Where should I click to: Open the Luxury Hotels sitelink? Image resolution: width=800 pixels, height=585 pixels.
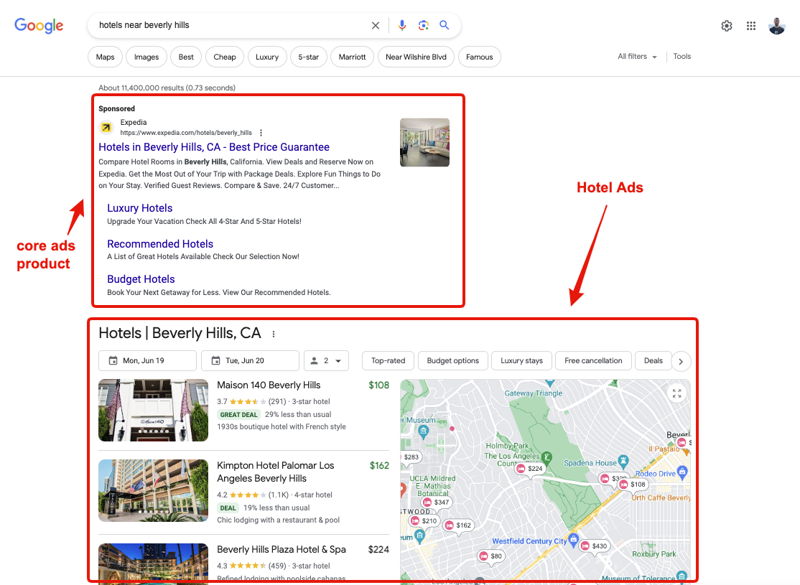tap(140, 208)
